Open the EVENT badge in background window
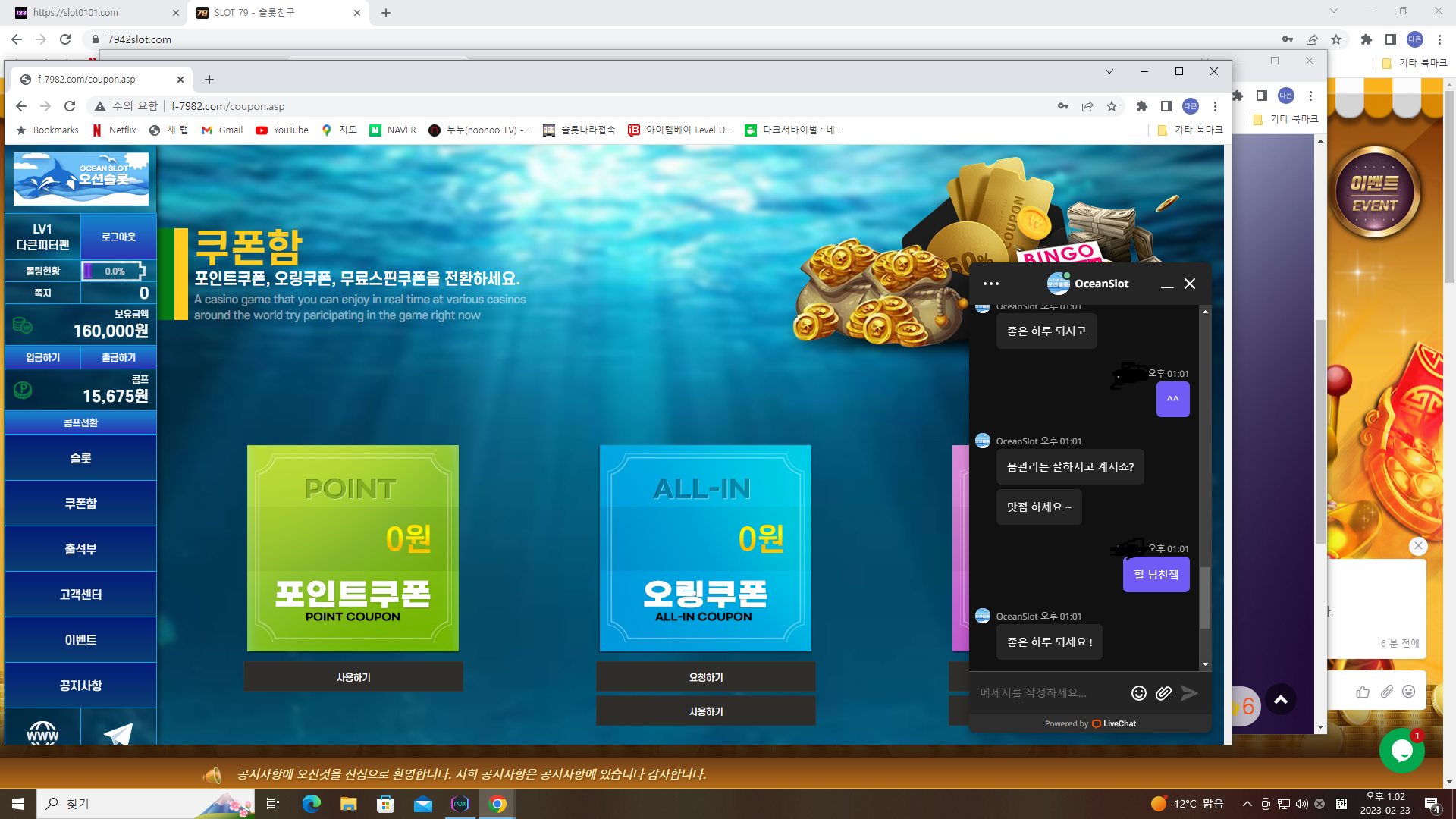Screen dimensions: 1456x819 pos(1375,192)
